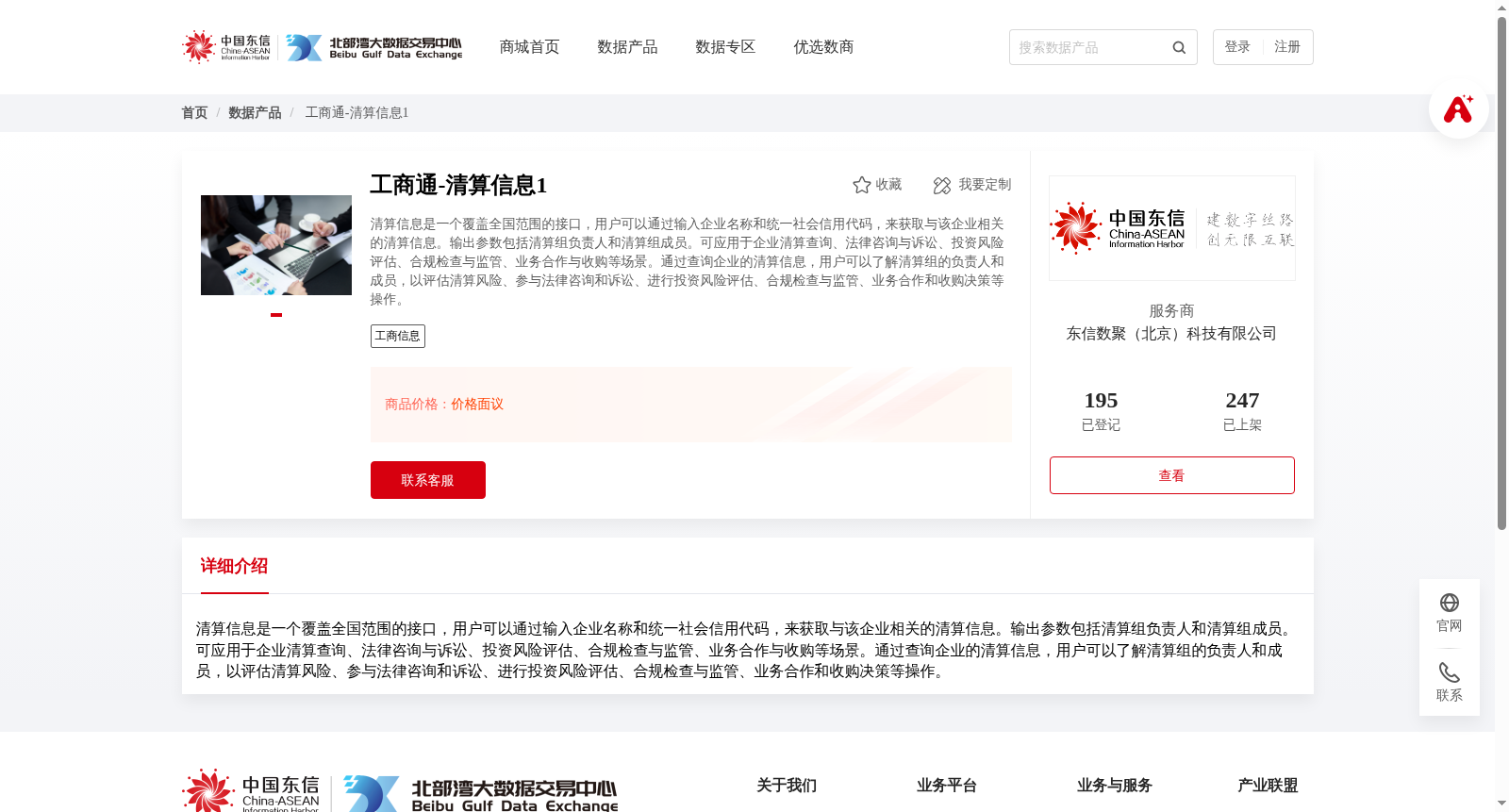The image size is (1509, 812).
Task: Click the search magnifier icon
Action: (x=1179, y=47)
